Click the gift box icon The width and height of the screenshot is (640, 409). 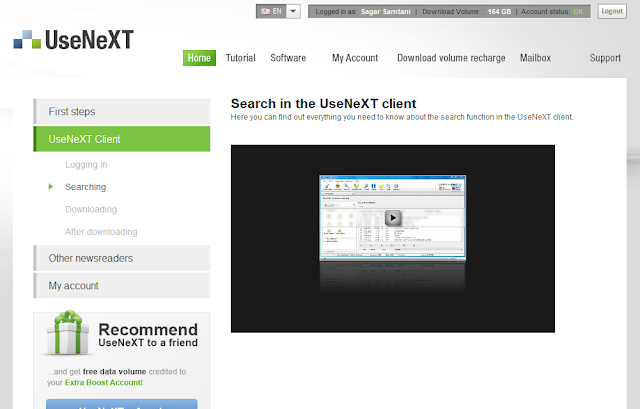[x=68, y=333]
